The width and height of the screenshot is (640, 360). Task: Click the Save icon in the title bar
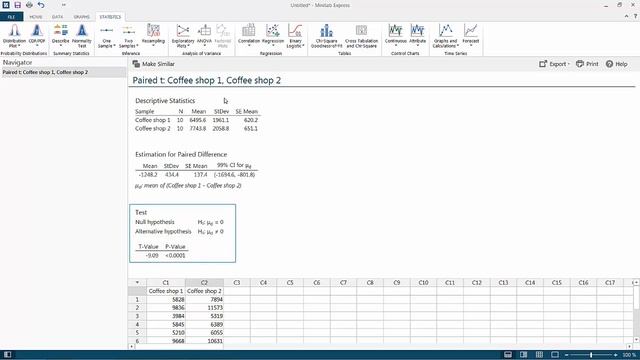point(17,5)
